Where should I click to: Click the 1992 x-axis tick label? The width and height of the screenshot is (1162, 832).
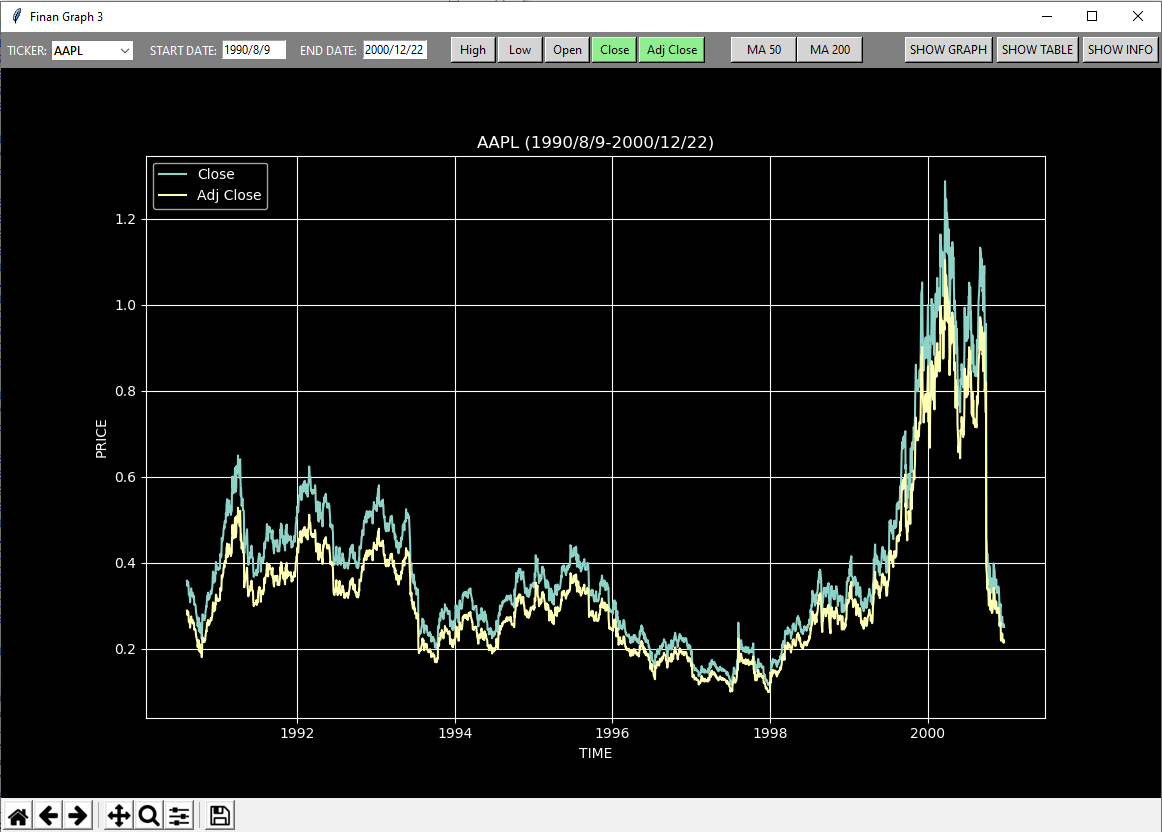(x=297, y=733)
